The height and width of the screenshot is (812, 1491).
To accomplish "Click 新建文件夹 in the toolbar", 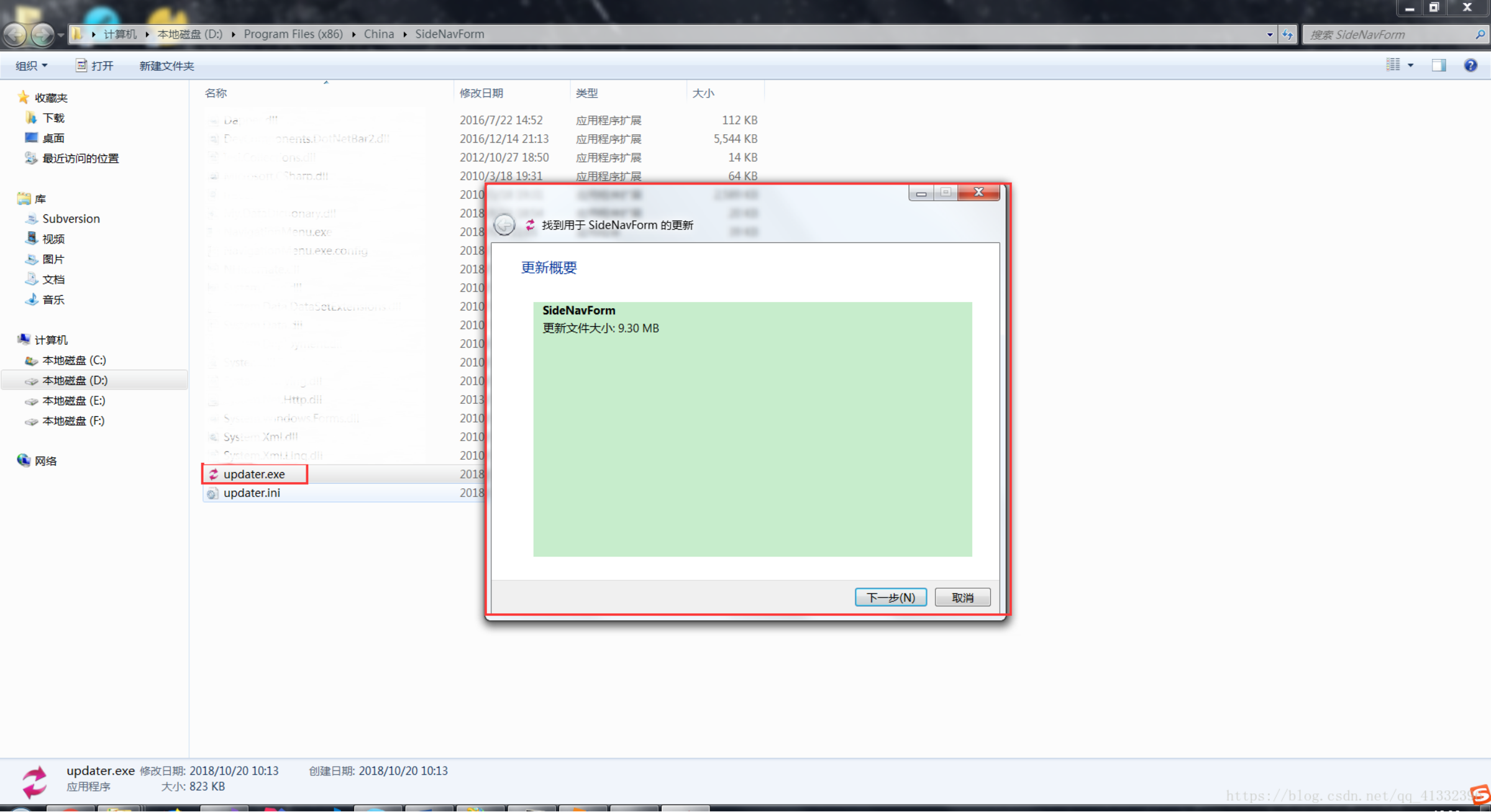I will pos(166,66).
